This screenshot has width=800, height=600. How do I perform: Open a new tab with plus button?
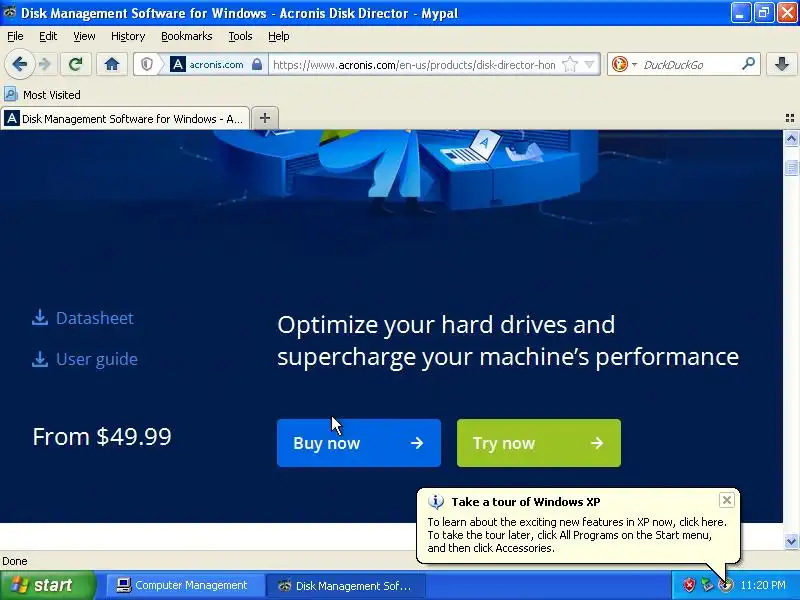pyautogui.click(x=265, y=118)
